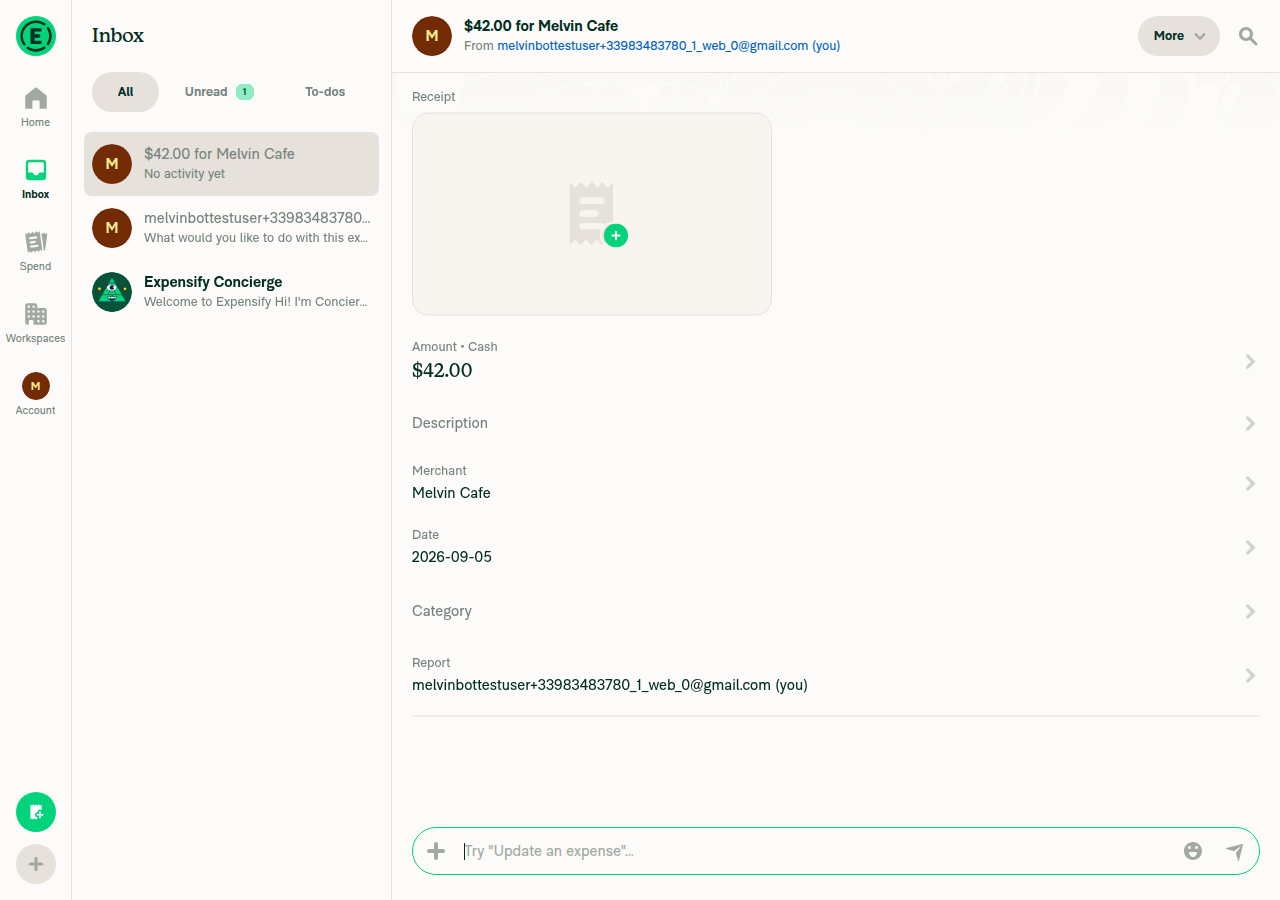Open the $42.00 for Melvin Cafe chat
The height and width of the screenshot is (900, 1280).
231,164
